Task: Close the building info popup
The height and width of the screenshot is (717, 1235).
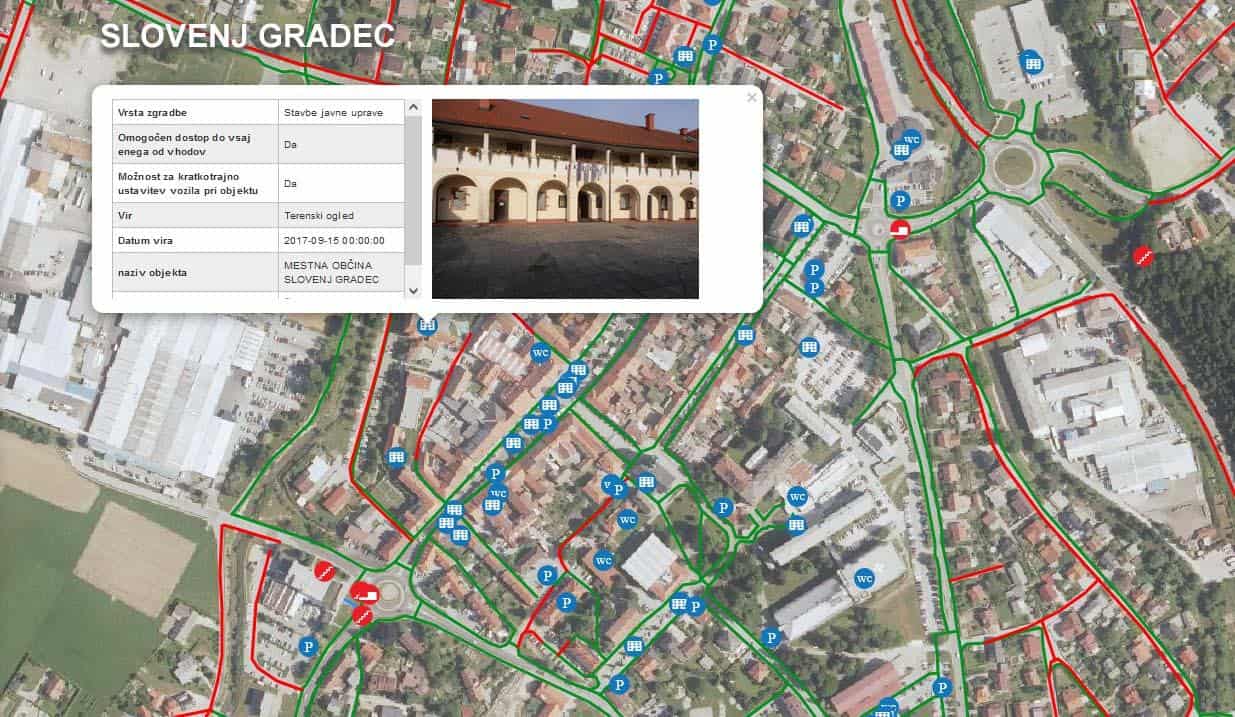Action: point(751,98)
